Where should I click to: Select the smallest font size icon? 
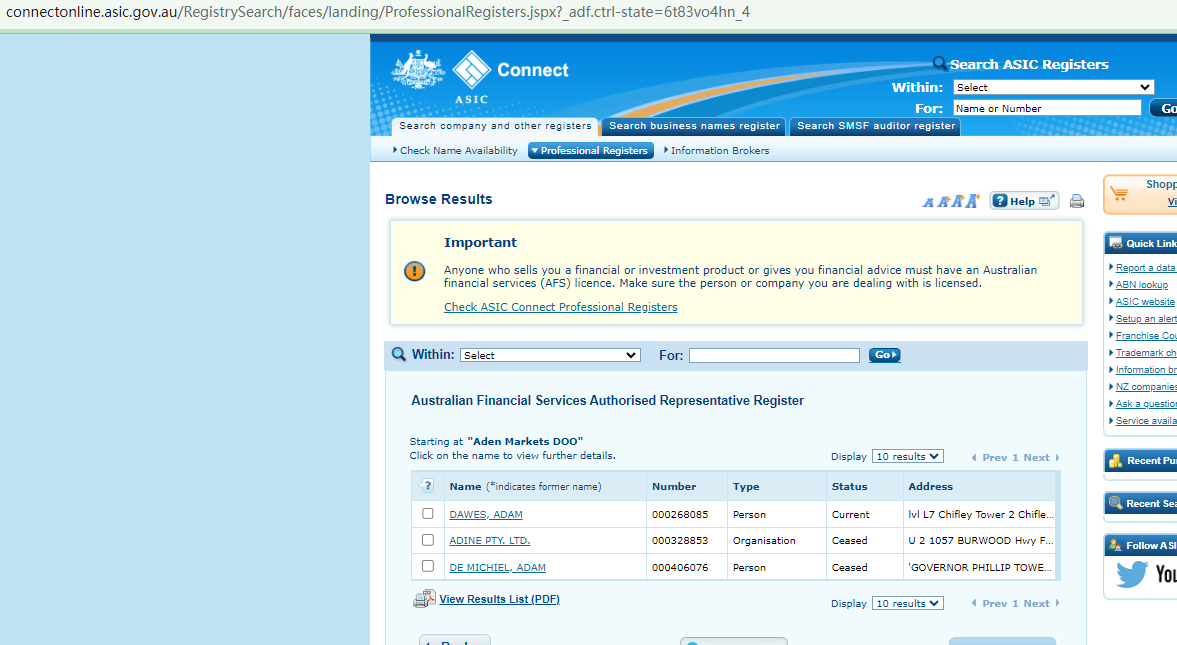click(929, 202)
